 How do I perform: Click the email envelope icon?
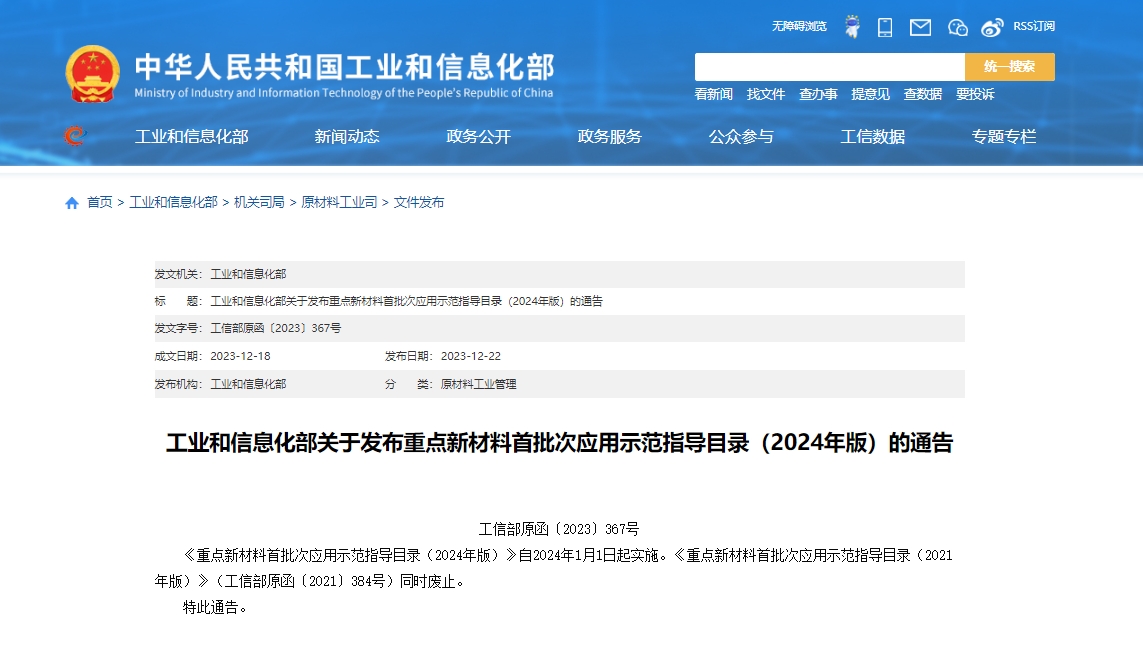click(x=920, y=27)
